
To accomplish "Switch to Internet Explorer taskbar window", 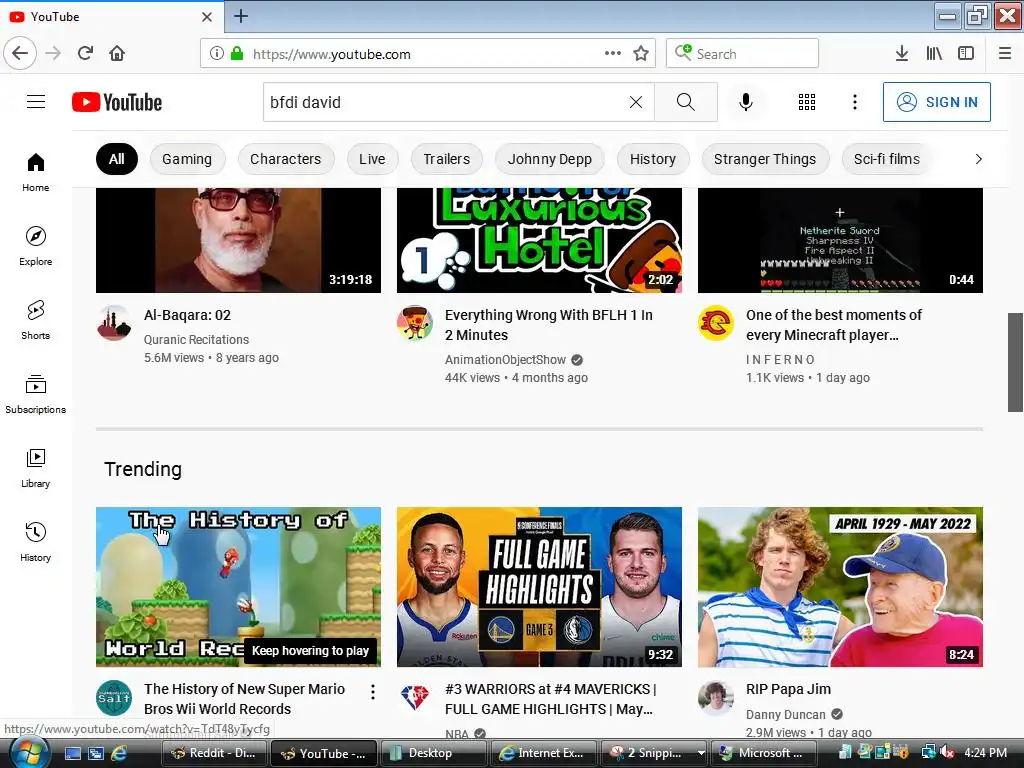I will (543, 753).
